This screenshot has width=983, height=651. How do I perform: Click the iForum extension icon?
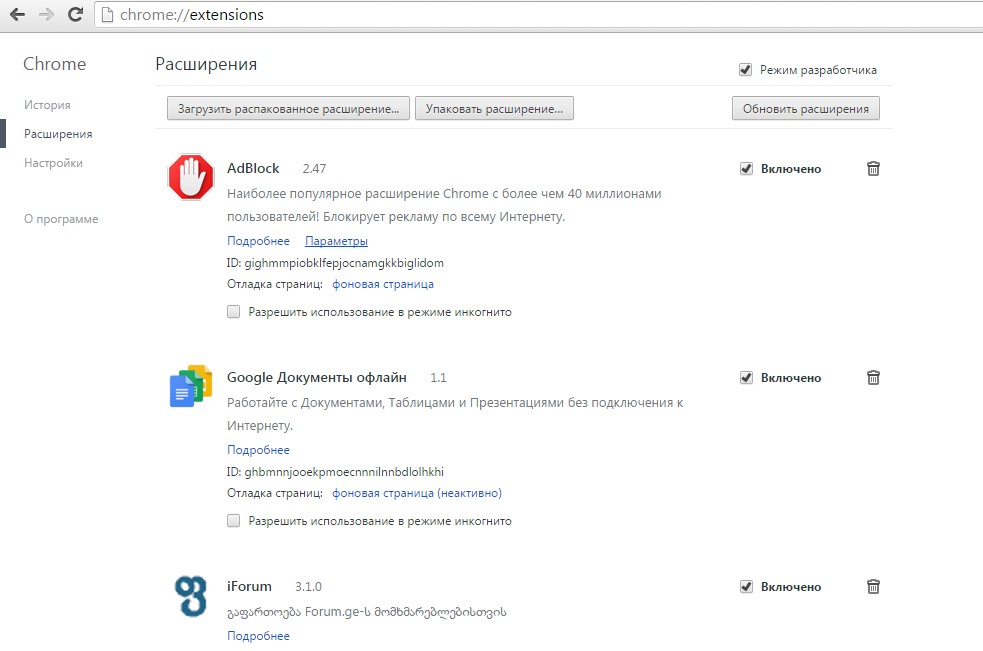point(191,596)
